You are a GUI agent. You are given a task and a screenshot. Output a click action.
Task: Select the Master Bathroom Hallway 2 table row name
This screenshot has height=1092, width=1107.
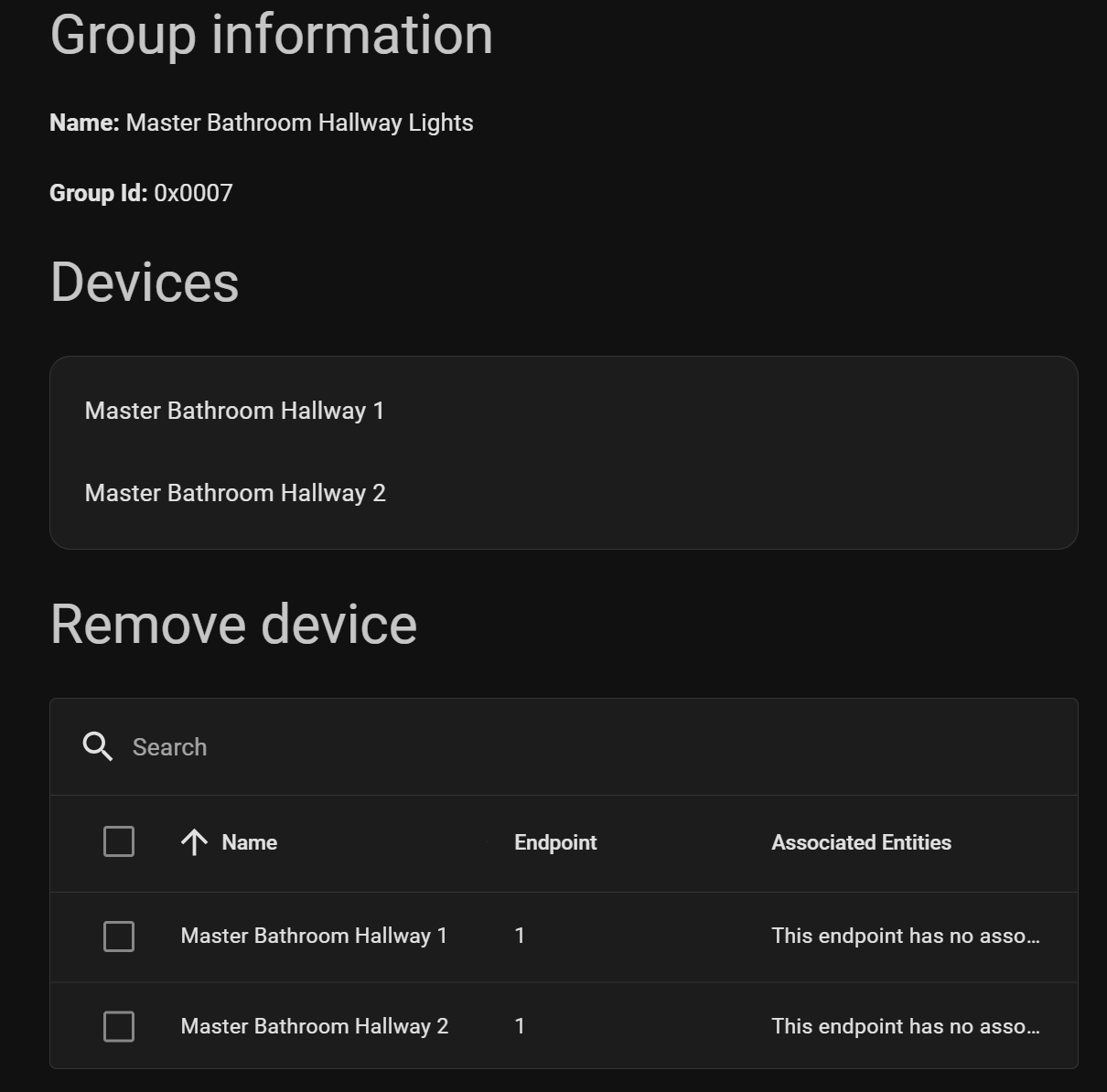click(315, 1026)
